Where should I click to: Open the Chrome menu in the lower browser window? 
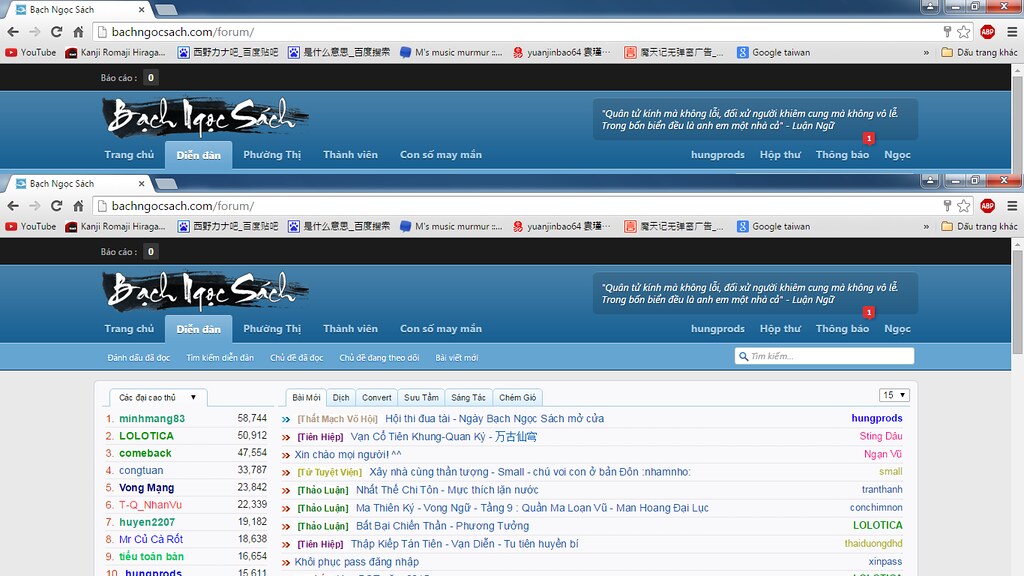(x=1010, y=205)
